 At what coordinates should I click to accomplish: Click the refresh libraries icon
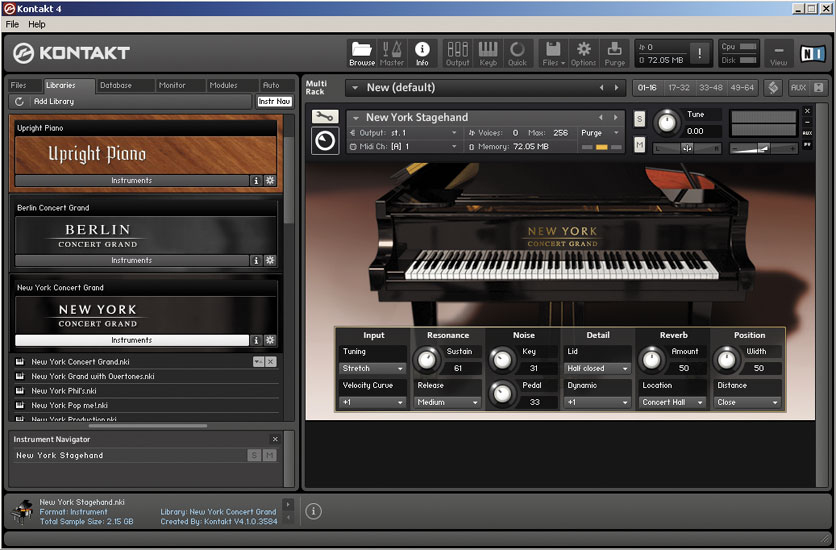tap(20, 101)
